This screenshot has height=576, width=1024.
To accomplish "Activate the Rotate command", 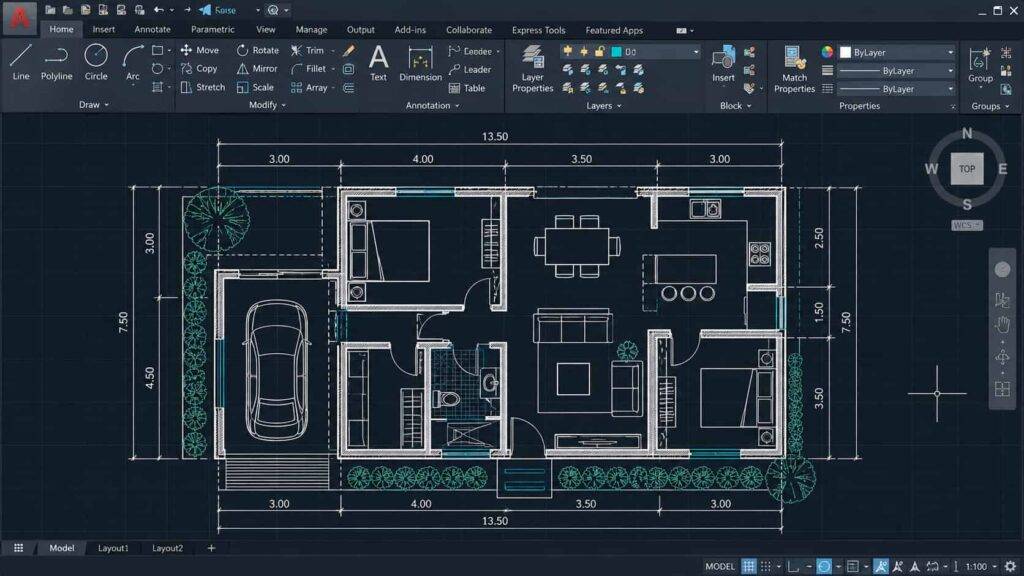I will coord(258,50).
